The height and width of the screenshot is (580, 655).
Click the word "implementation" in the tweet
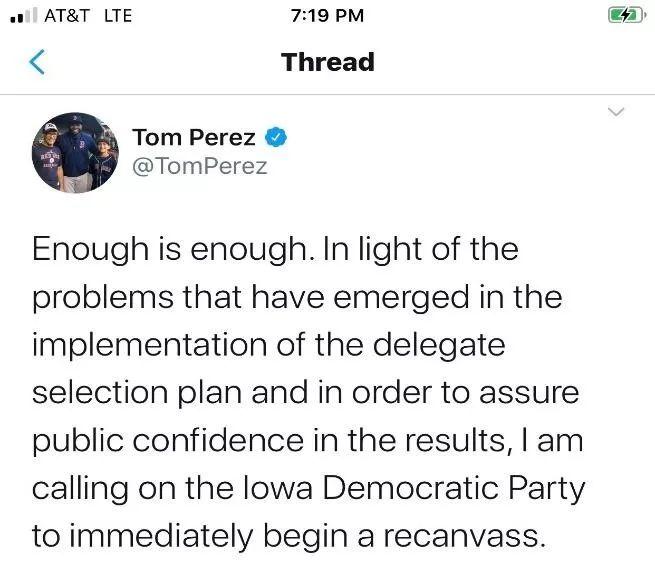pyautogui.click(x=150, y=345)
